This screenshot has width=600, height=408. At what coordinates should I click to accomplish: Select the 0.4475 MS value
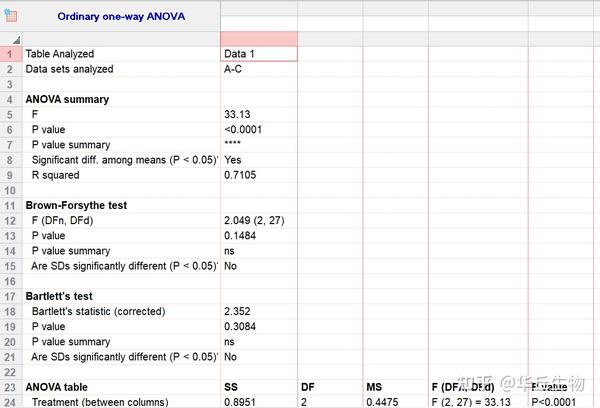point(395,402)
